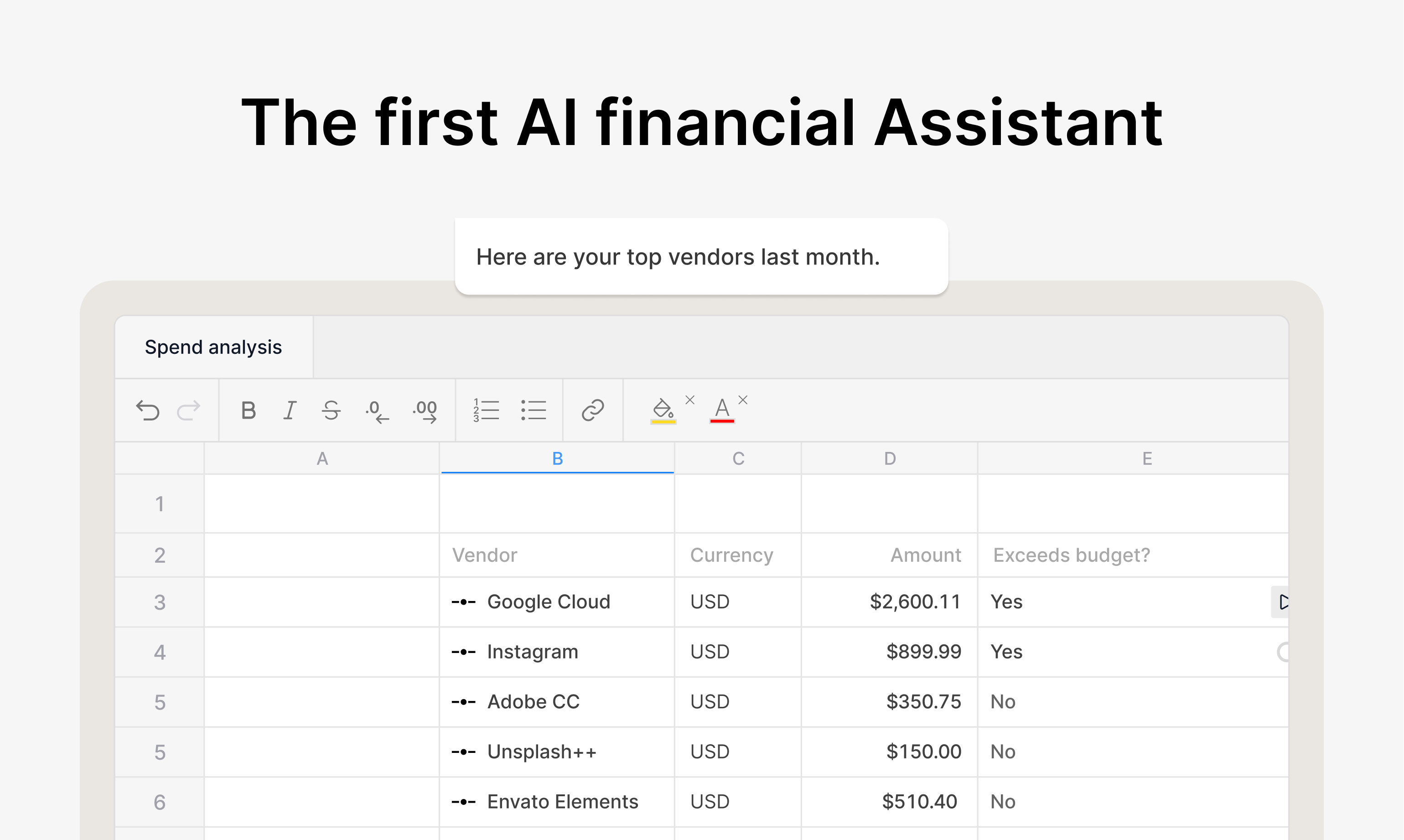Clear the fill color with the X
This screenshot has height=840, width=1404.
[x=690, y=399]
